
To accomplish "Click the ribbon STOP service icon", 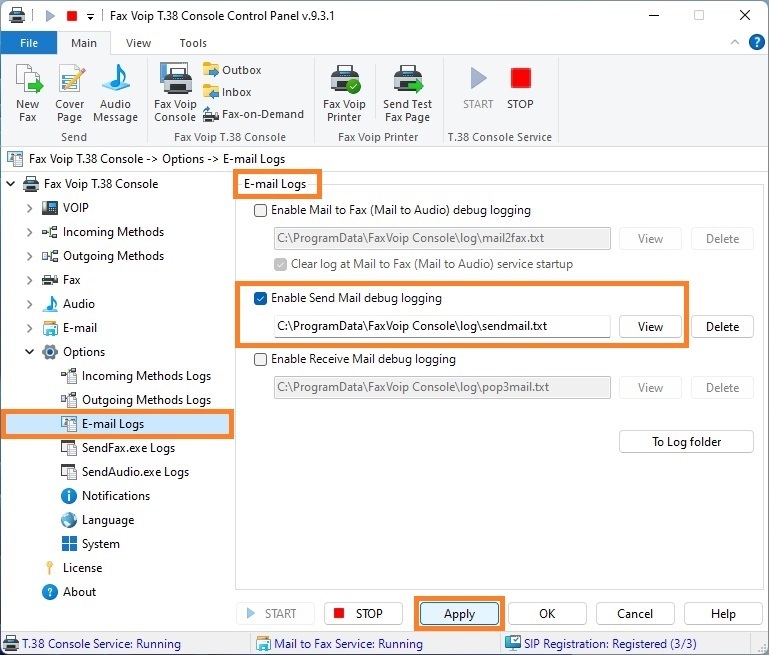I will click(520, 88).
